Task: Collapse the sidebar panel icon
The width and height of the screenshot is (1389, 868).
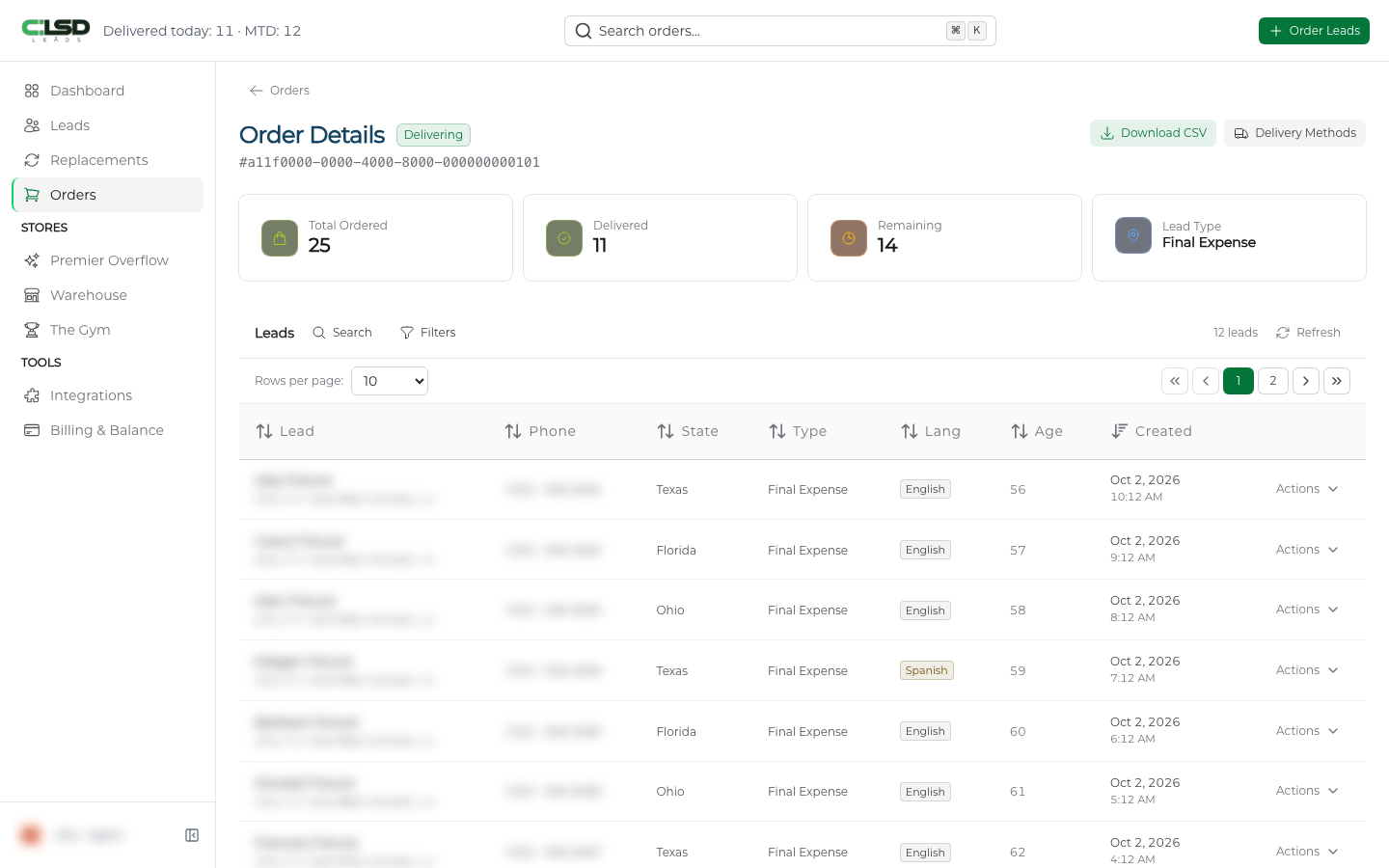Action: pos(192,835)
